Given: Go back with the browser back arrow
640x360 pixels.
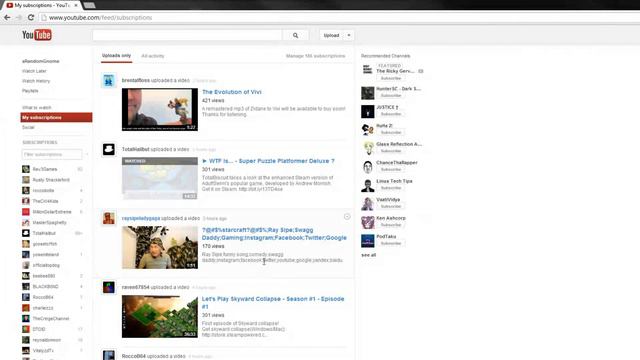Looking at the screenshot, I should tap(7, 18).
